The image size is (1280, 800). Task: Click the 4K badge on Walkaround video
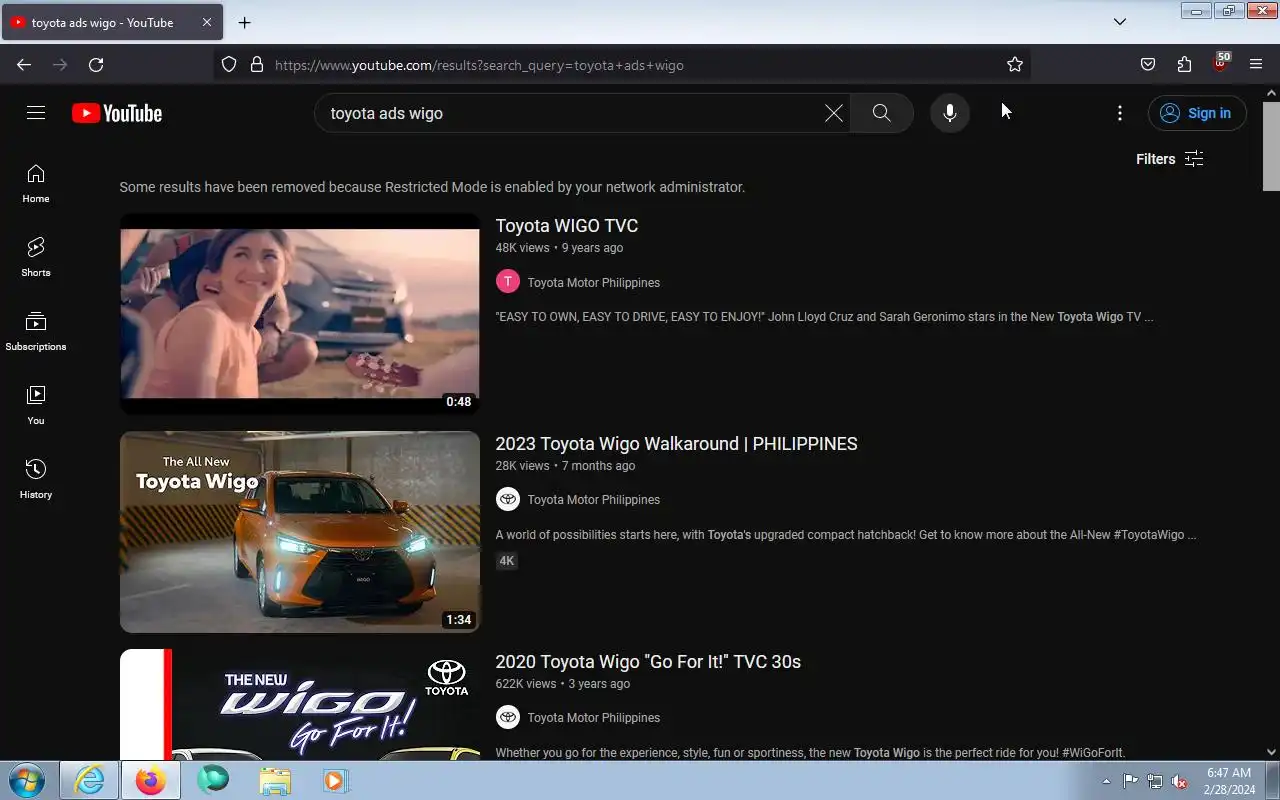pos(507,561)
